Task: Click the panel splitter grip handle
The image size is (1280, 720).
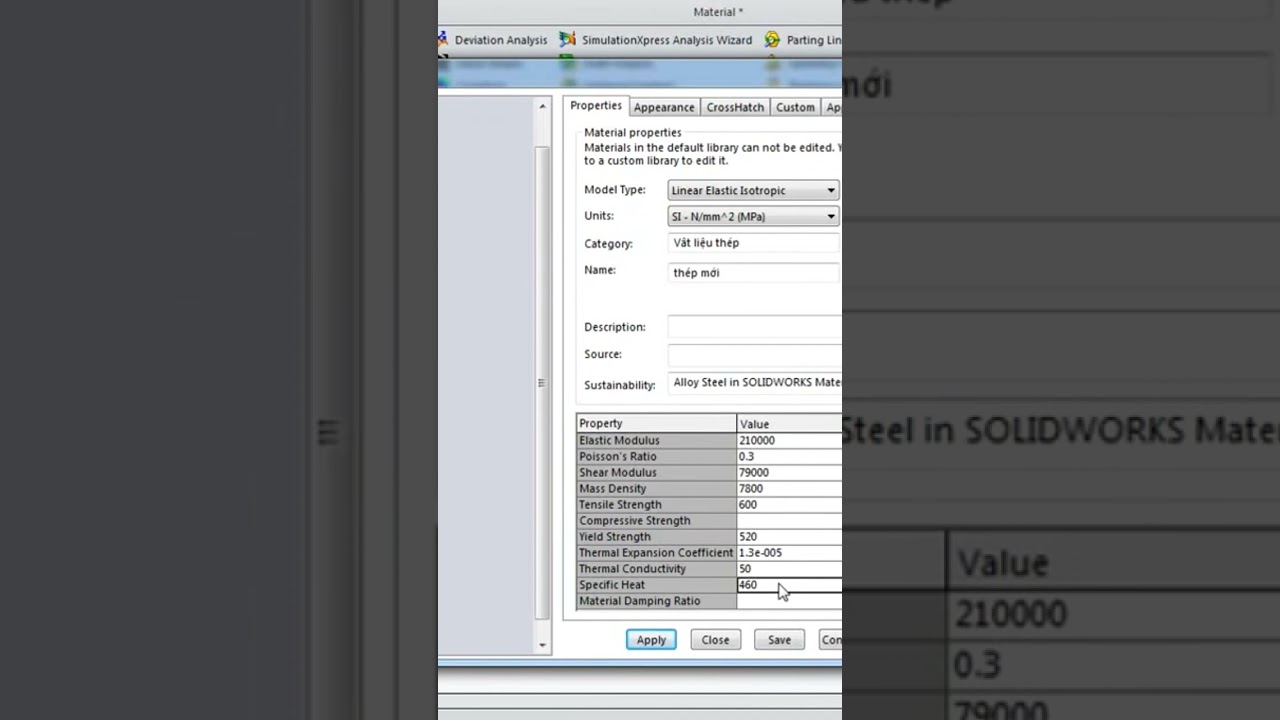Action: point(541,383)
